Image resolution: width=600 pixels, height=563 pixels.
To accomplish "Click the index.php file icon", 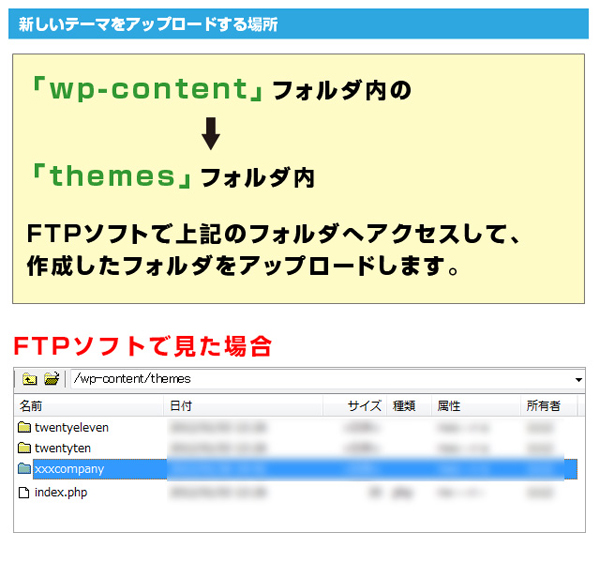I will 24,493.
